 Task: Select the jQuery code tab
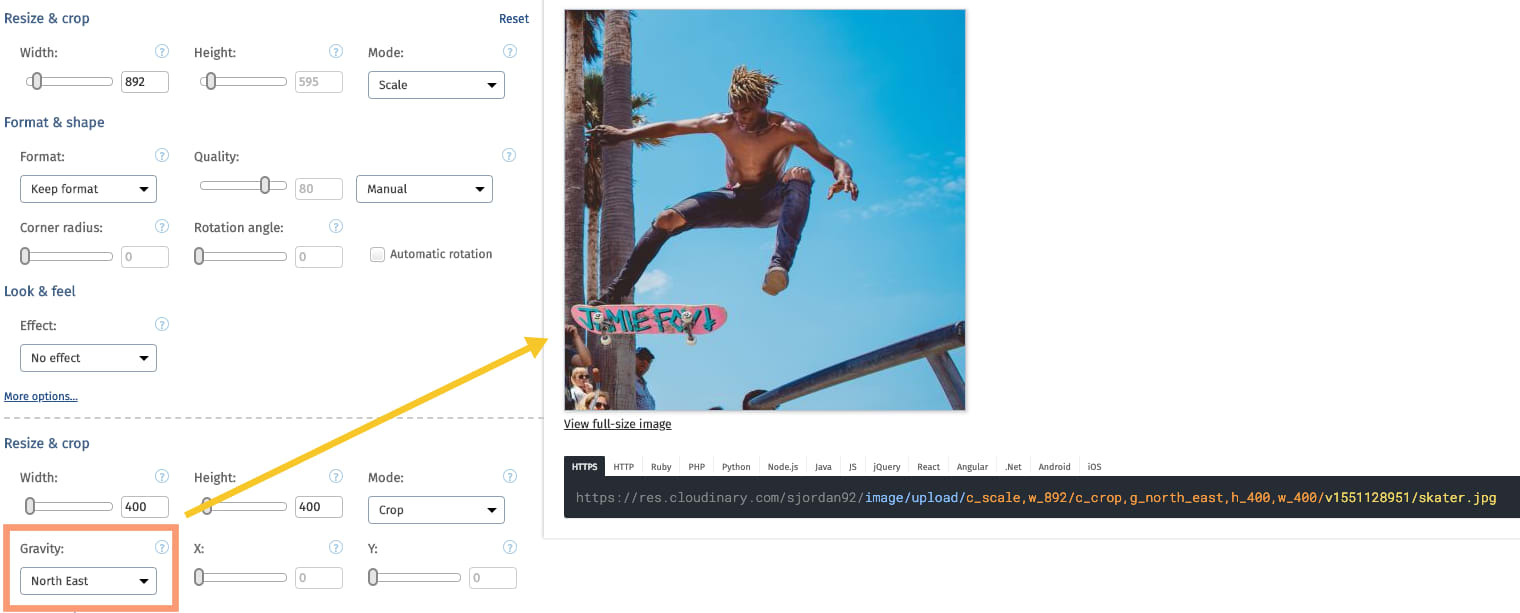887,467
